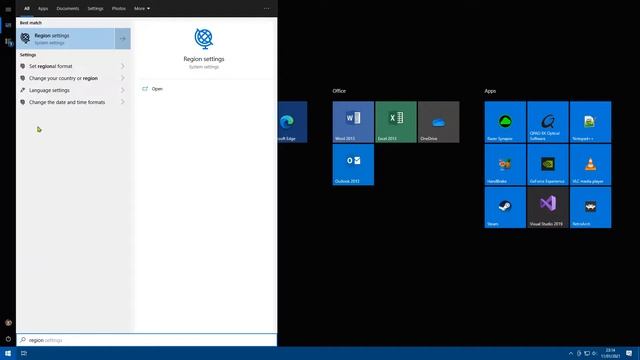Show hidden system tray icons
Image resolution: width=640 pixels, height=360 pixels.
pyautogui.click(x=571, y=353)
